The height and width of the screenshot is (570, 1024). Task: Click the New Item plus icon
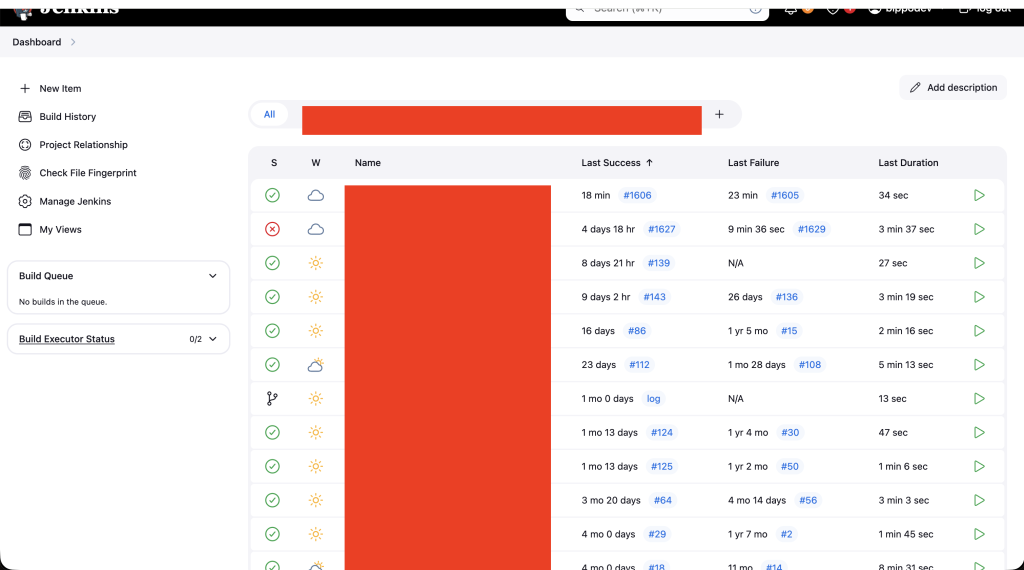25,88
